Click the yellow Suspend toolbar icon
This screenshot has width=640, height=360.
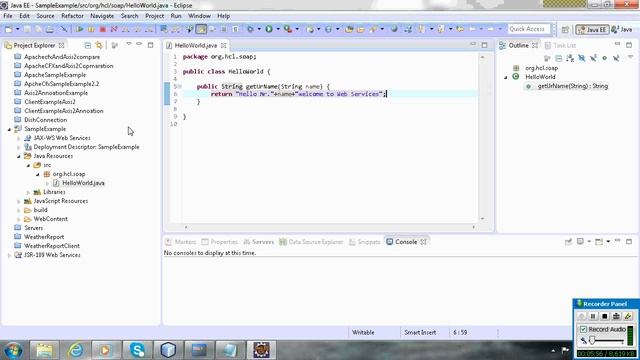(x=91, y=29)
